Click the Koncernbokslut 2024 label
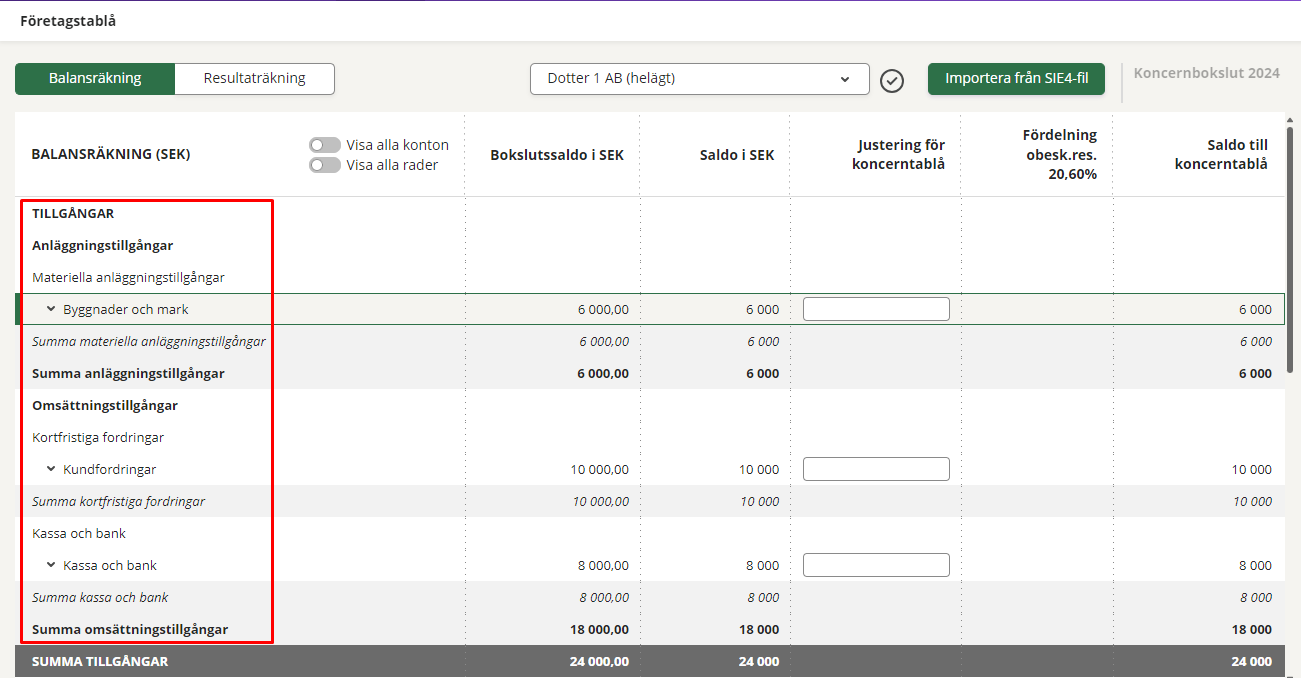1301x678 pixels. pyautogui.click(x=1206, y=73)
